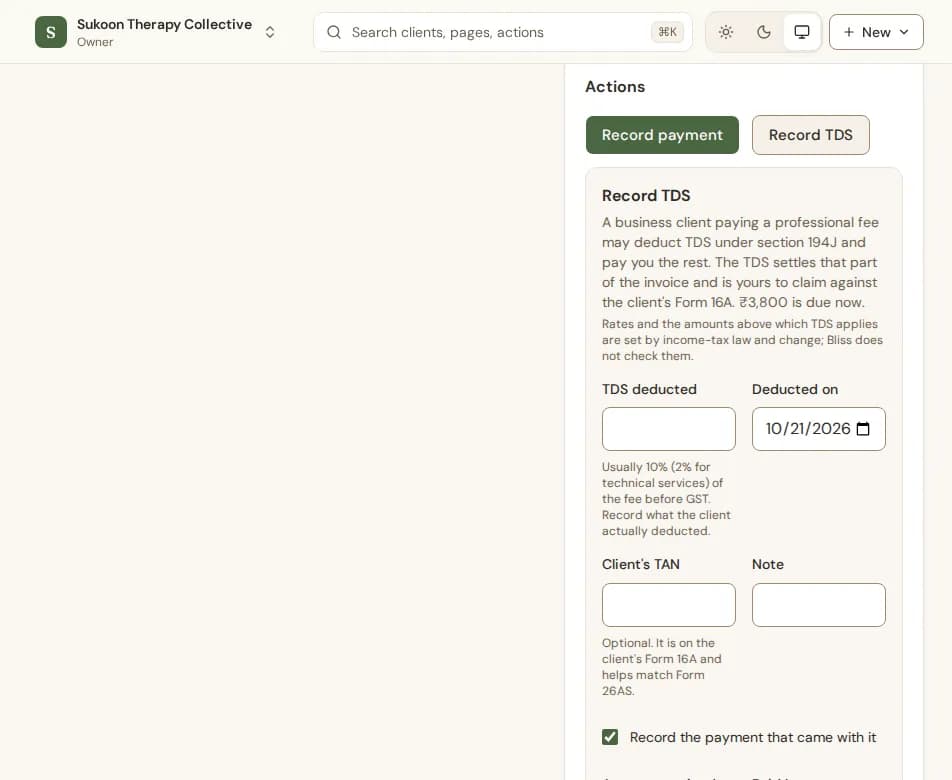Screen dimensions: 952x780
Task: Focus the Client's TAN input
Action: [668, 605]
